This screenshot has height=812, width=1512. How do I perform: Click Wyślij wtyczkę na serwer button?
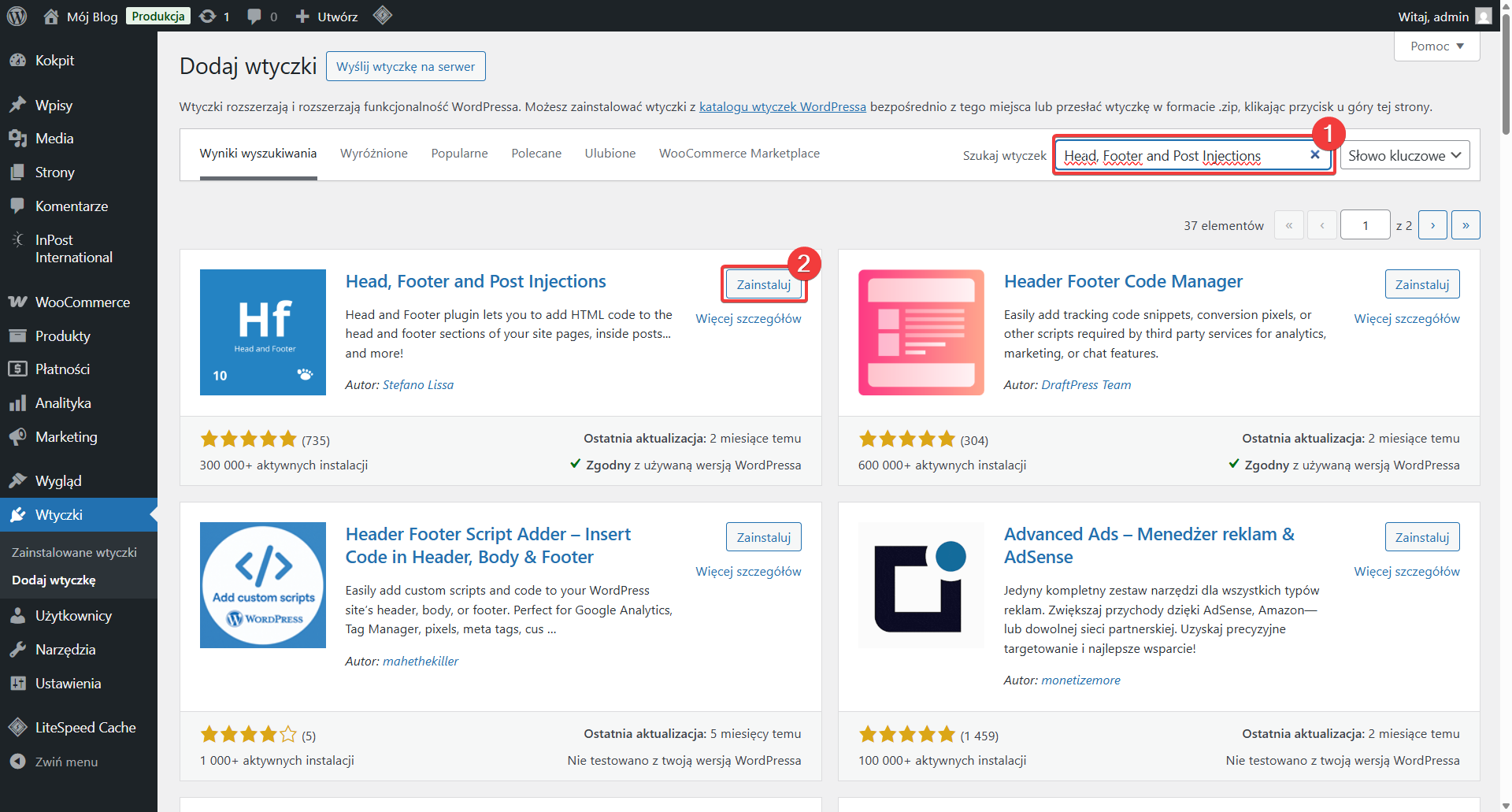[x=406, y=66]
